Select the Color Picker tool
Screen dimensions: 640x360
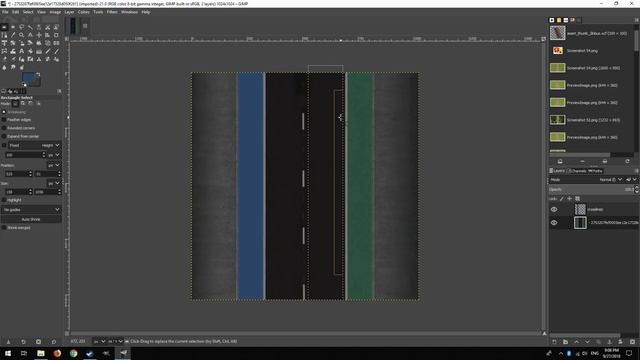click(x=13, y=35)
